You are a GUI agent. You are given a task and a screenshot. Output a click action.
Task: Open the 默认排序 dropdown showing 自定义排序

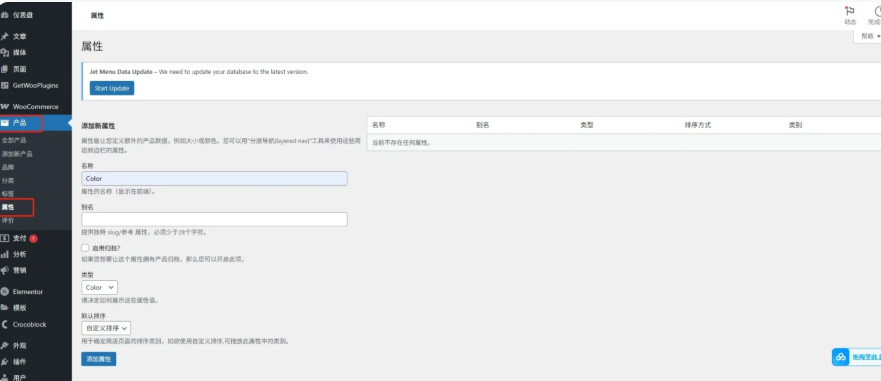106,328
